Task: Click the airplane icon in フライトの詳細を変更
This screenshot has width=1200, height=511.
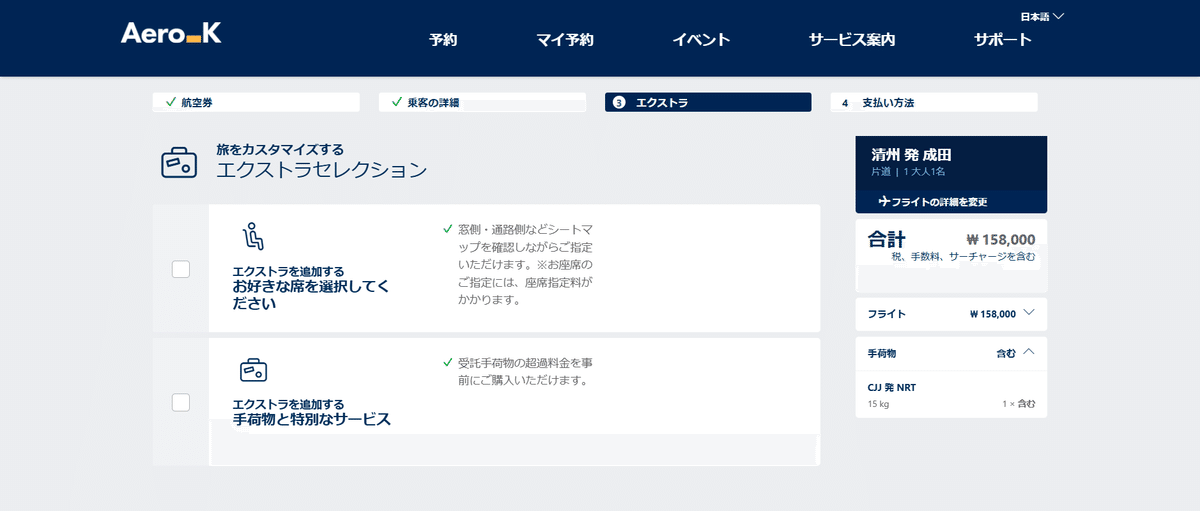Action: pyautogui.click(x=884, y=201)
